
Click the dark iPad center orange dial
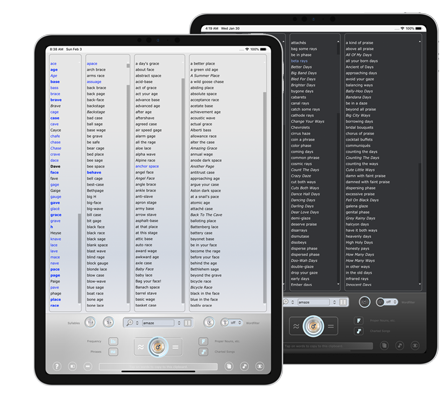[313, 326]
